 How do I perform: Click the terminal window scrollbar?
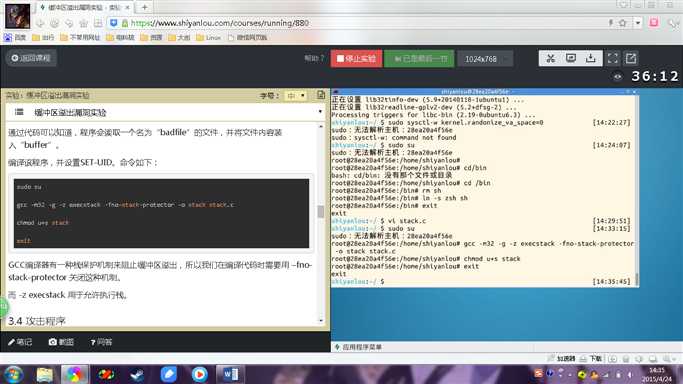[637, 279]
